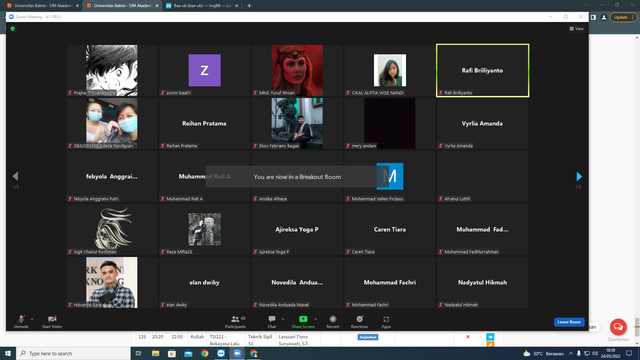Open the weather widget showing 30°C Berawan
The width and height of the screenshot is (640, 360).
pos(543,353)
